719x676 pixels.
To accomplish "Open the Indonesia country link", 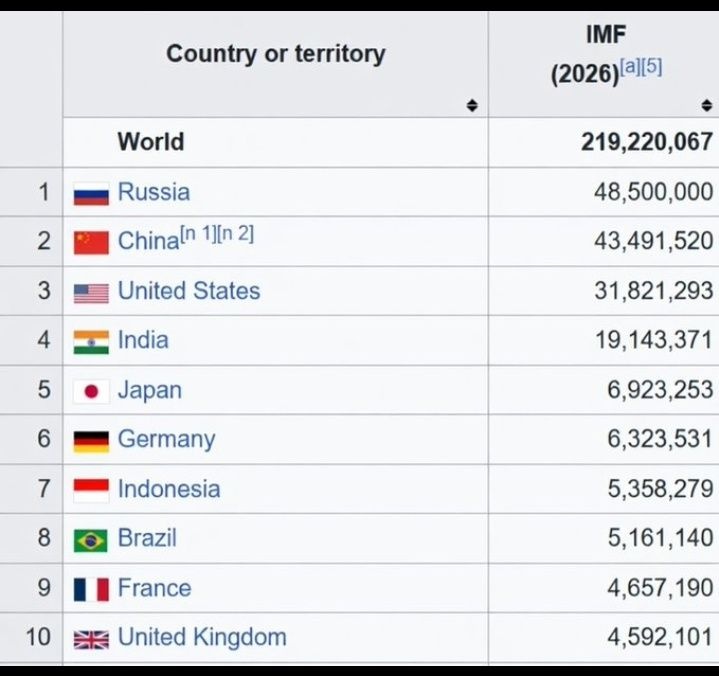I will click(x=168, y=489).
